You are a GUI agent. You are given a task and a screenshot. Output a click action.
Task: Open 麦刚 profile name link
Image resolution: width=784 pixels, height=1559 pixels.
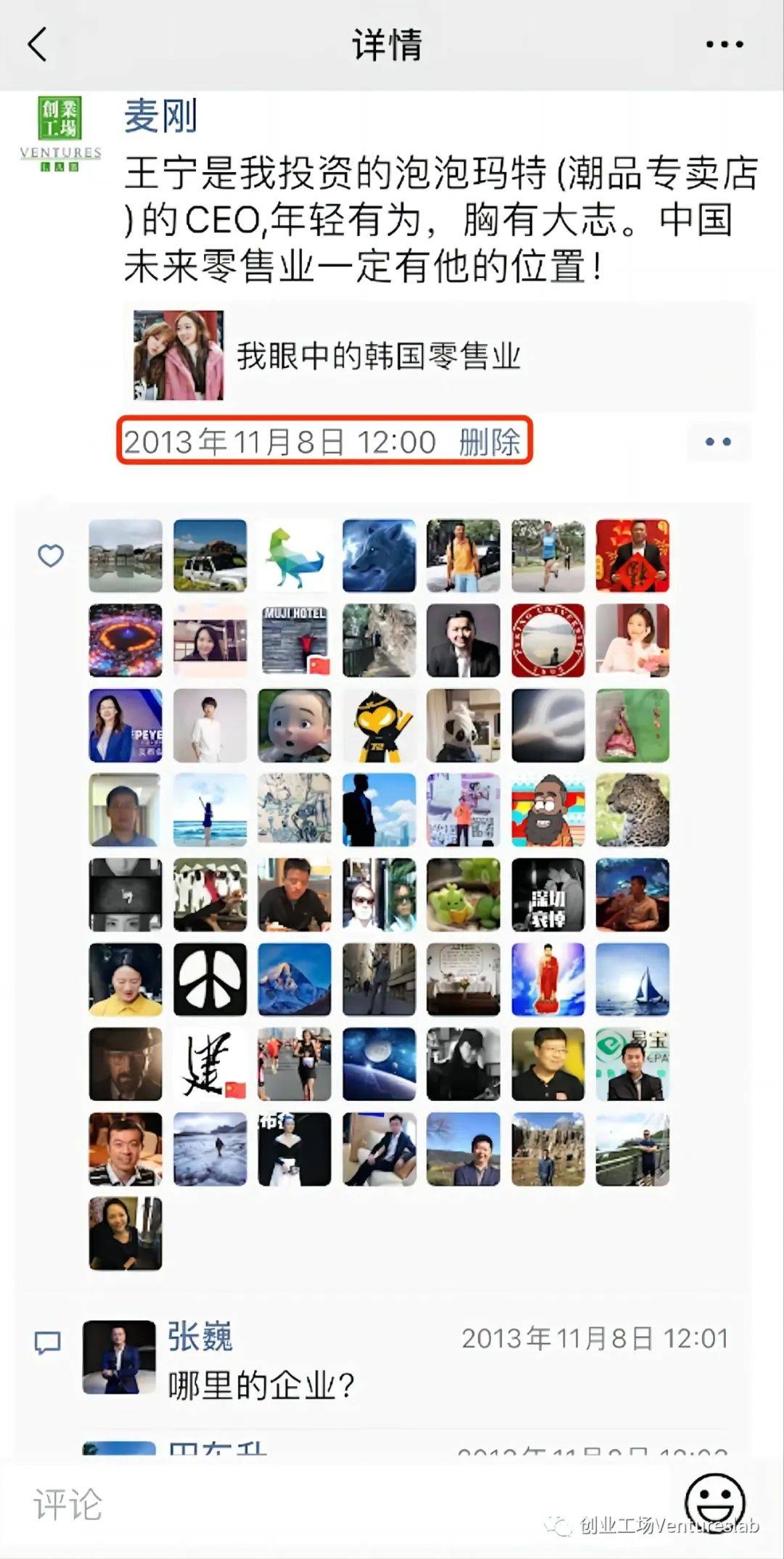pos(160,115)
